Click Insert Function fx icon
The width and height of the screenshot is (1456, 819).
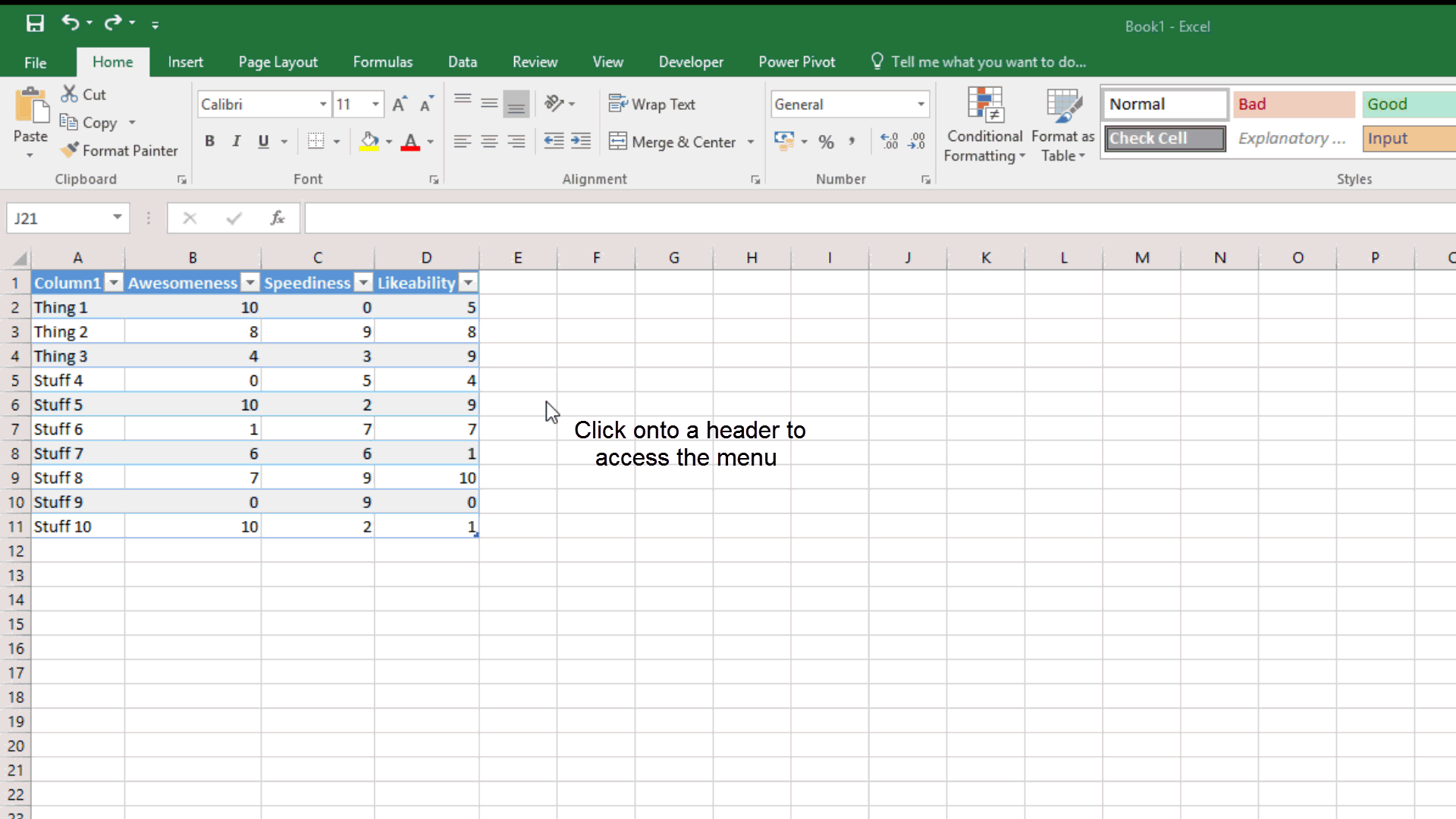278,218
